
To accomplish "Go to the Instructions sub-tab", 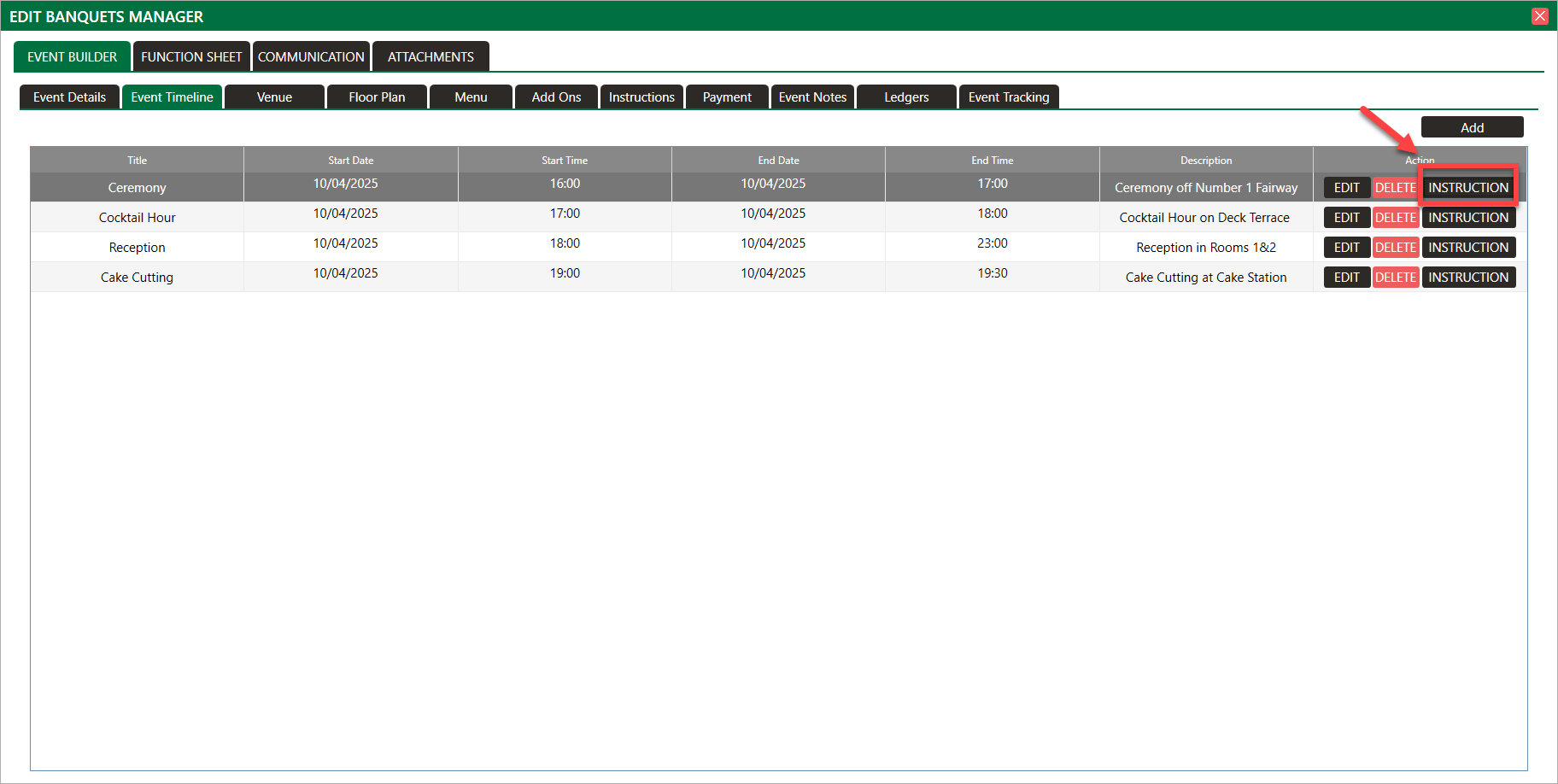I will pos(641,97).
